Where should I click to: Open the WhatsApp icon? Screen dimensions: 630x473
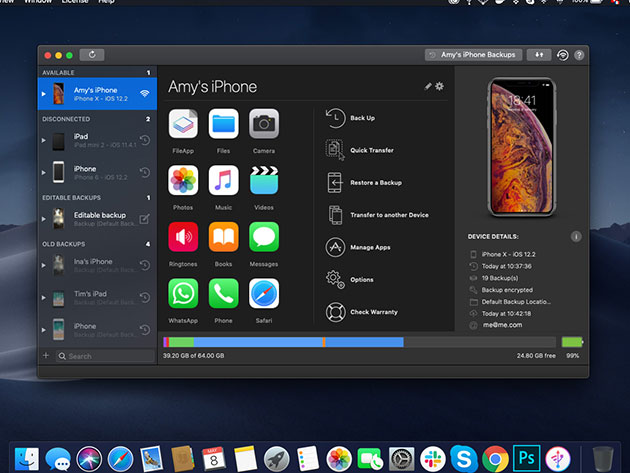pyautogui.click(x=183, y=294)
